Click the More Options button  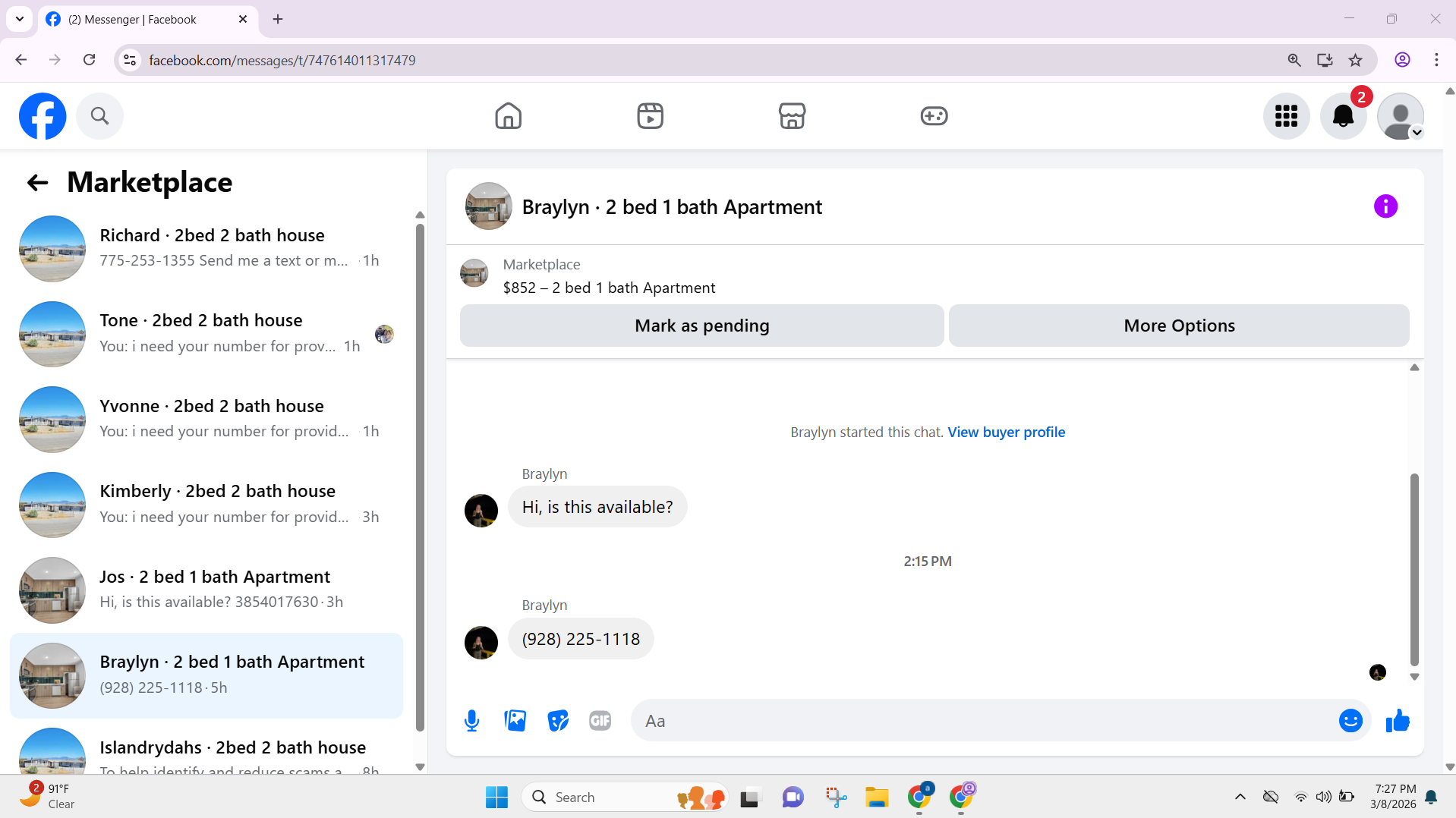click(x=1179, y=326)
